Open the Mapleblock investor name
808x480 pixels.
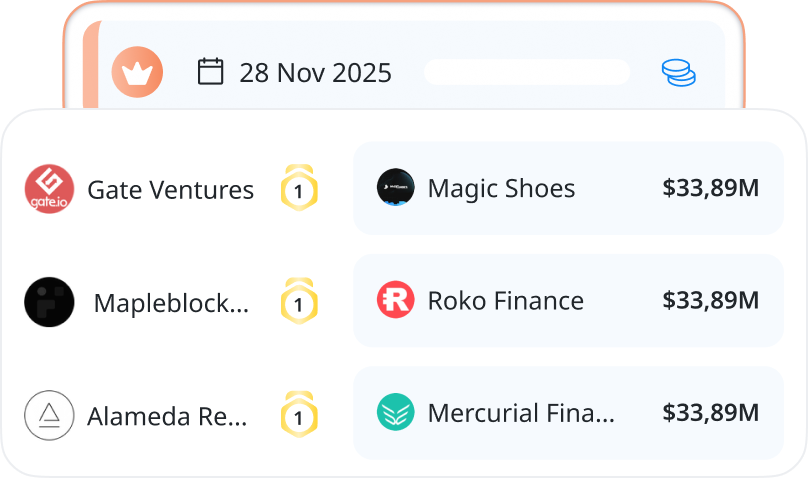pyautogui.click(x=171, y=303)
